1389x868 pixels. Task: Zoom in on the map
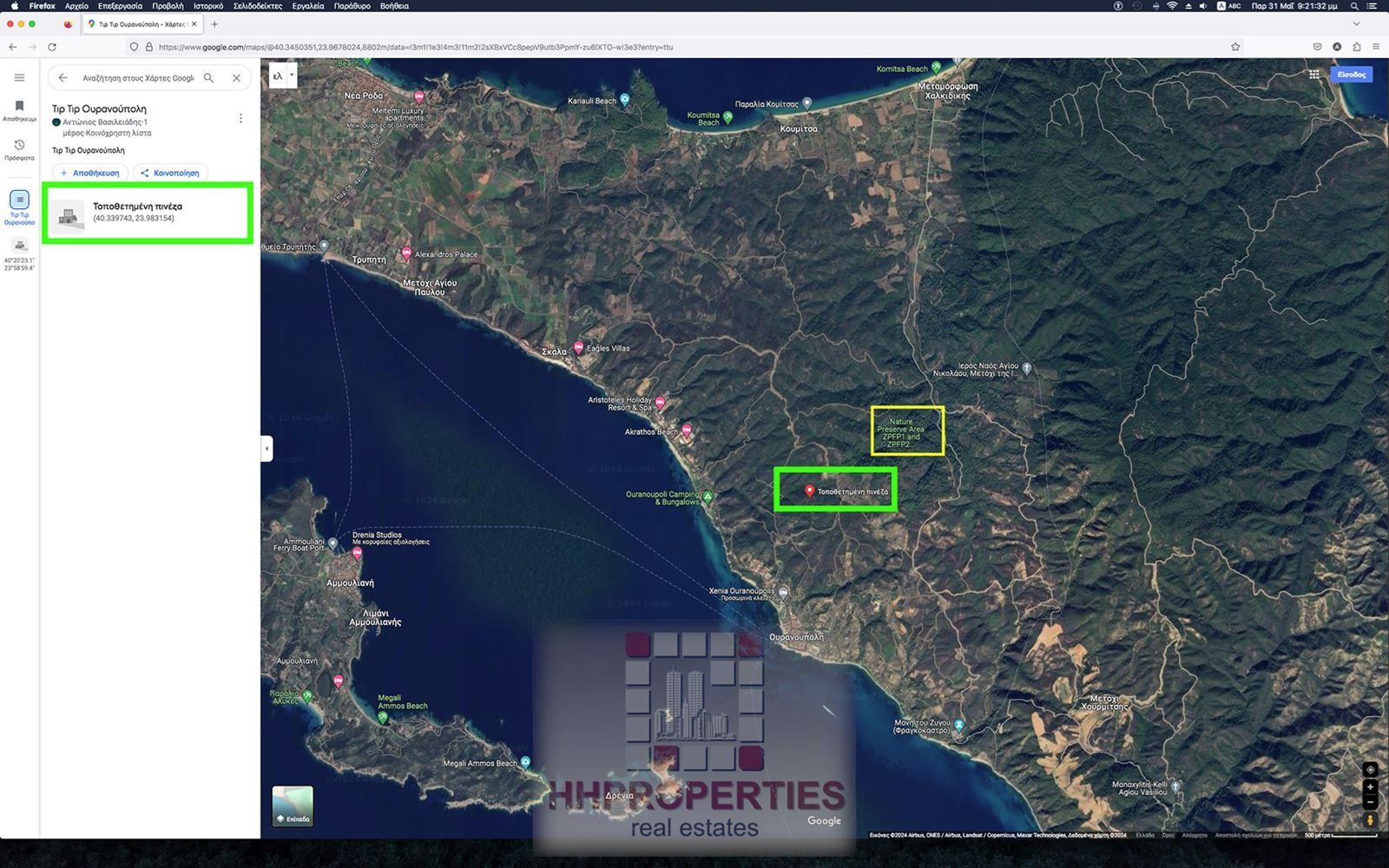click(1370, 786)
